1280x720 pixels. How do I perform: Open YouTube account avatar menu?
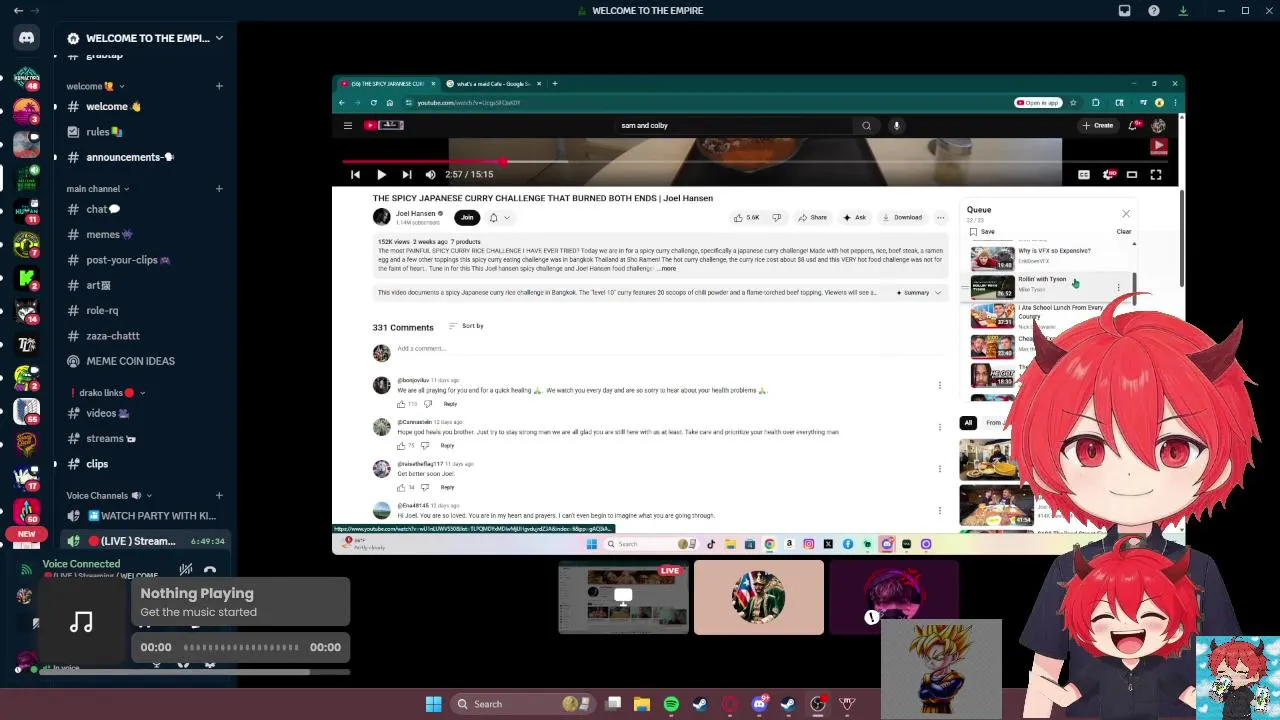(1158, 125)
